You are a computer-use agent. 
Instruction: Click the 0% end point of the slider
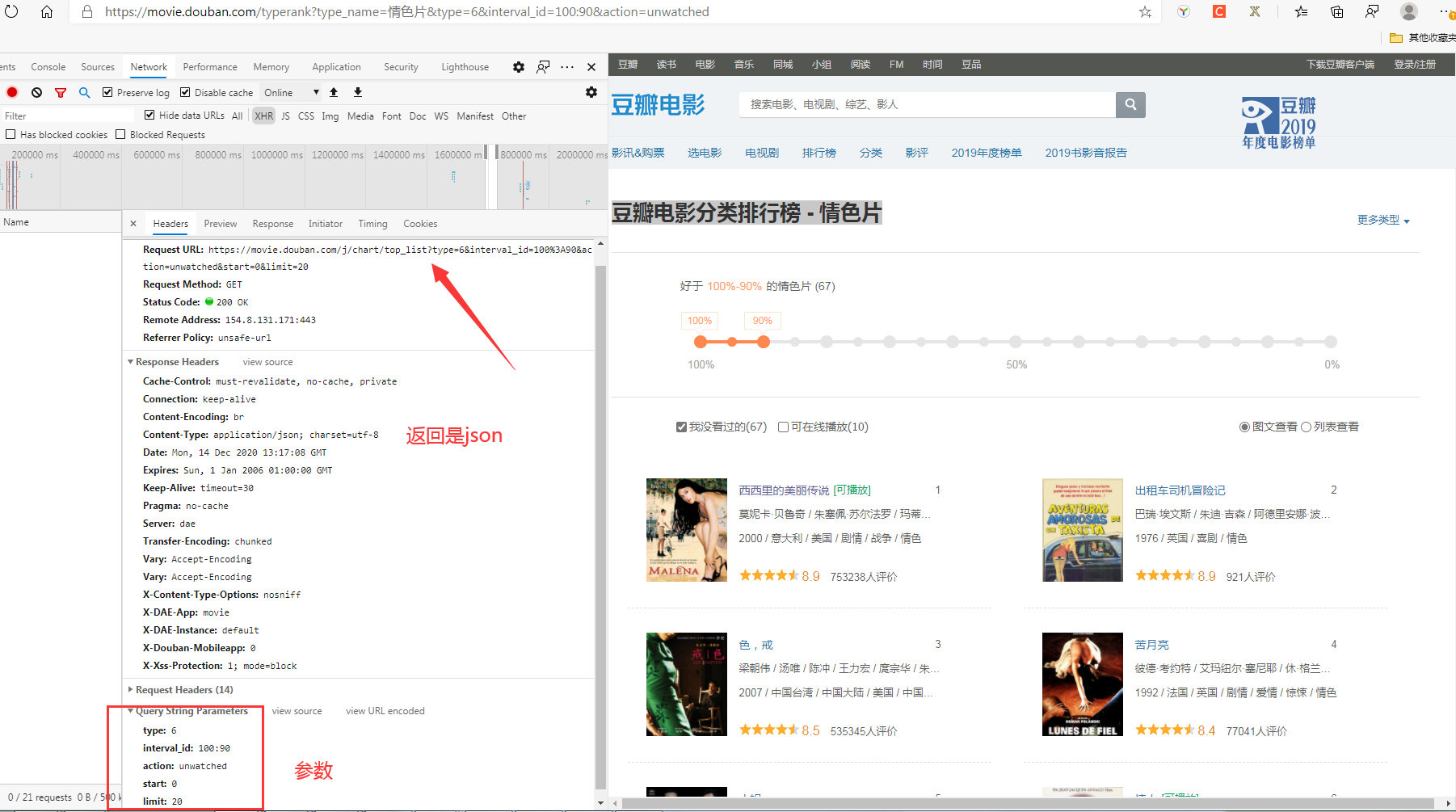(1331, 342)
